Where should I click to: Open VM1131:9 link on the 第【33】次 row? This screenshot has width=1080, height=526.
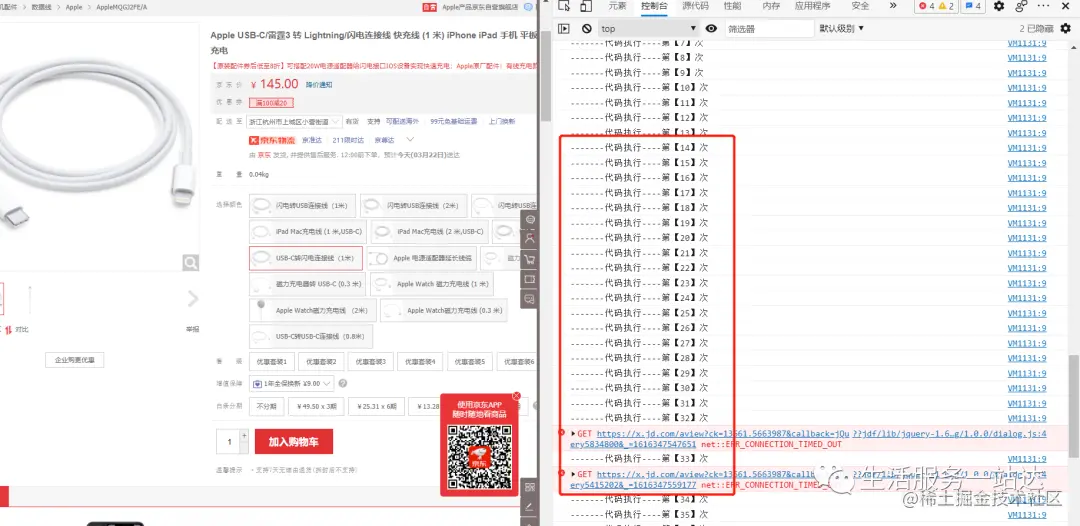[x=1026, y=459]
